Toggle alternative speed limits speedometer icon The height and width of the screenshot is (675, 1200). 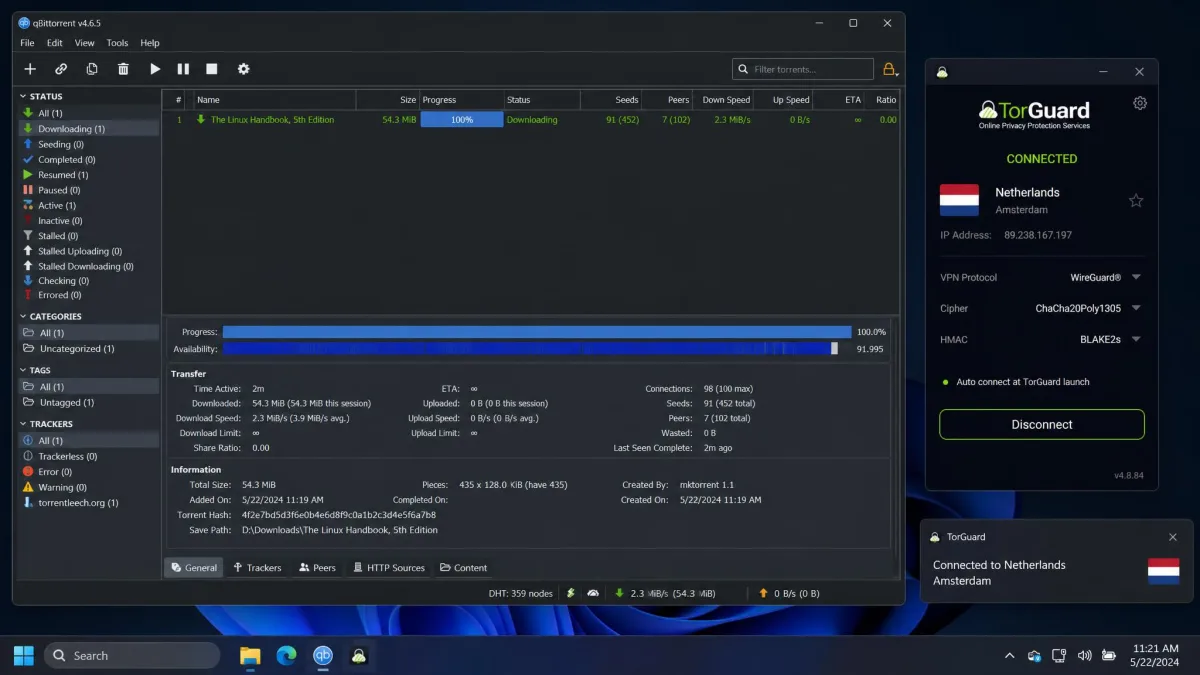(x=593, y=593)
